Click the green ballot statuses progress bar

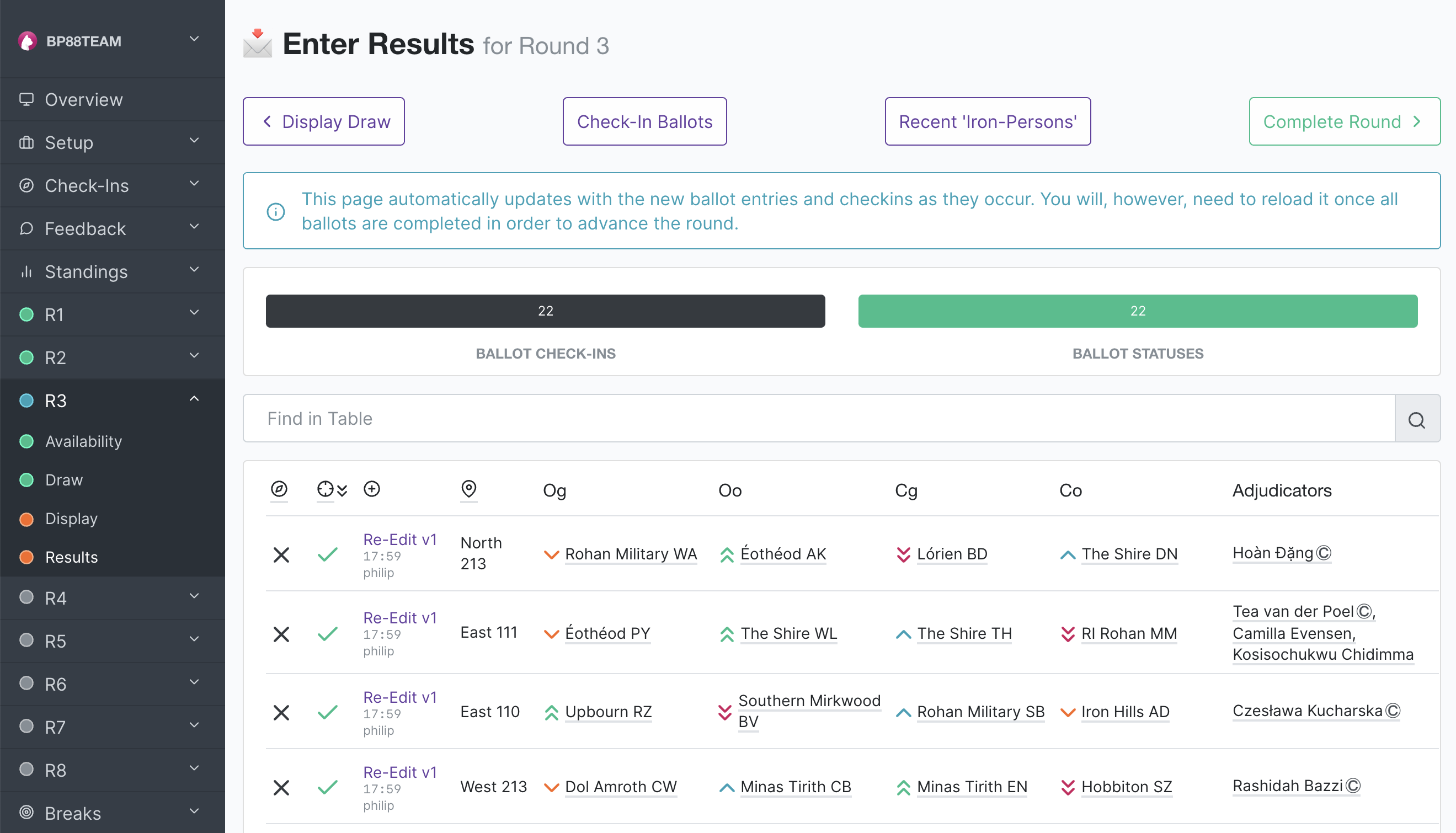pyautogui.click(x=1137, y=311)
